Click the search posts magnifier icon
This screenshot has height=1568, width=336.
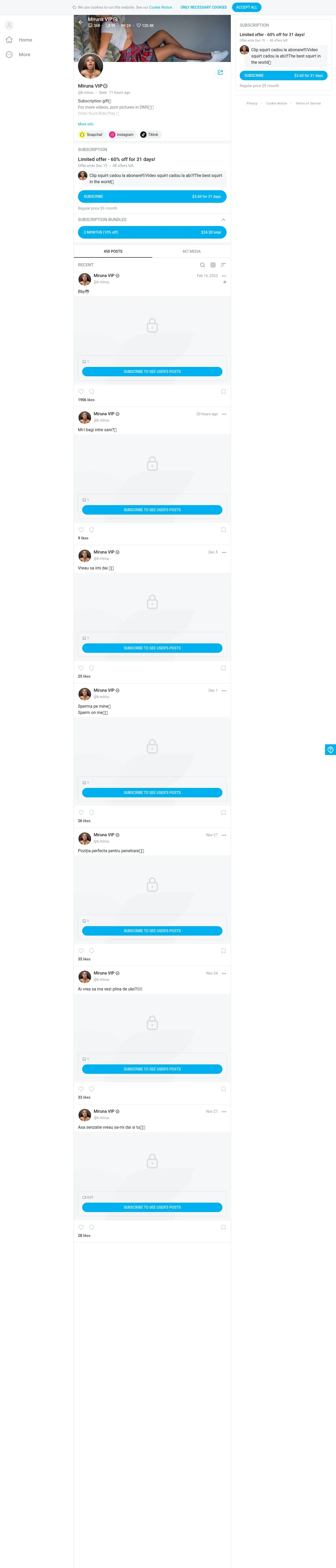click(x=203, y=265)
